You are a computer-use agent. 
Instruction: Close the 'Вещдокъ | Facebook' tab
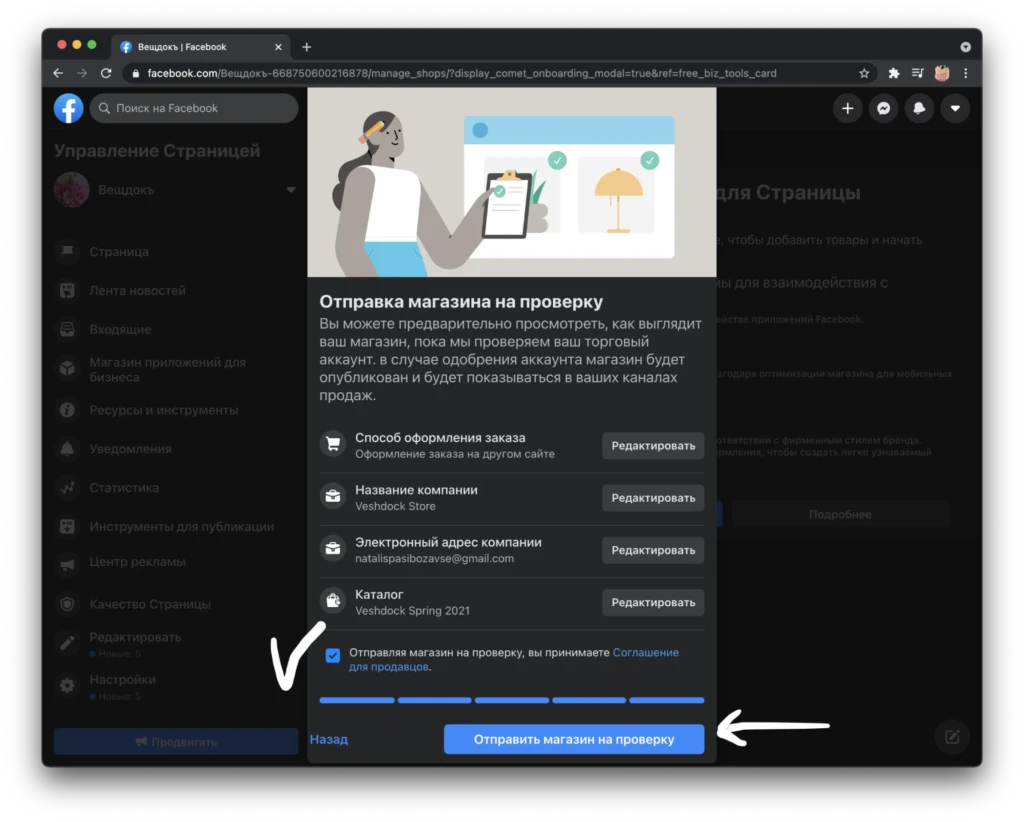[x=278, y=47]
